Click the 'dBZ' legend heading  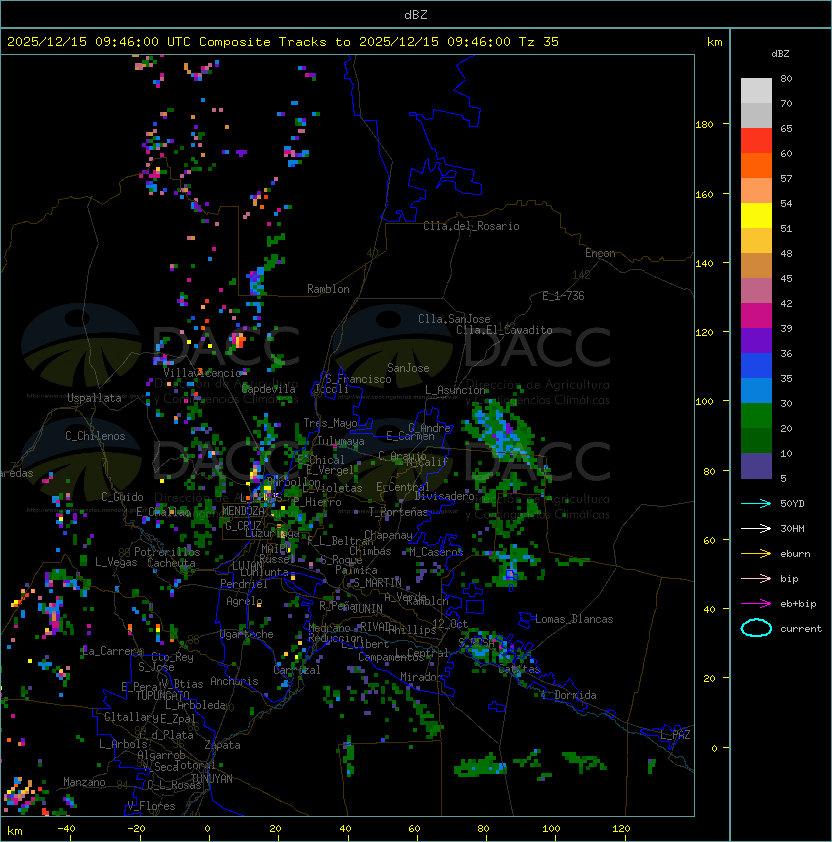coord(780,54)
